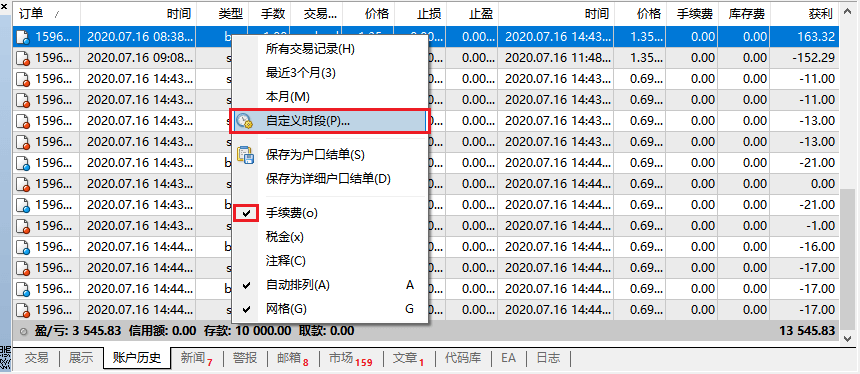Show the 日志 tab

click(x=548, y=359)
